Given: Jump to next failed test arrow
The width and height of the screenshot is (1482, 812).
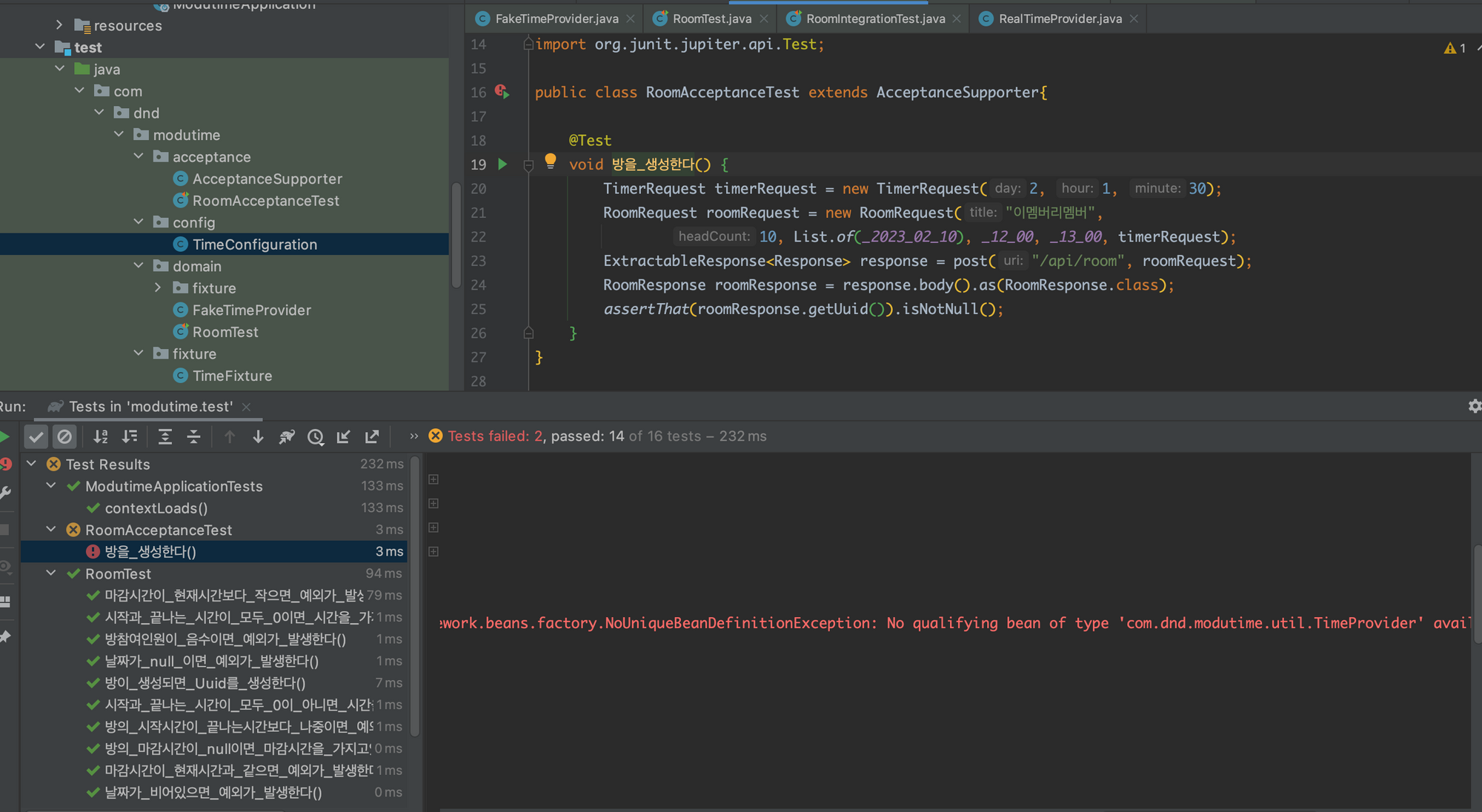Looking at the screenshot, I should click(258, 437).
